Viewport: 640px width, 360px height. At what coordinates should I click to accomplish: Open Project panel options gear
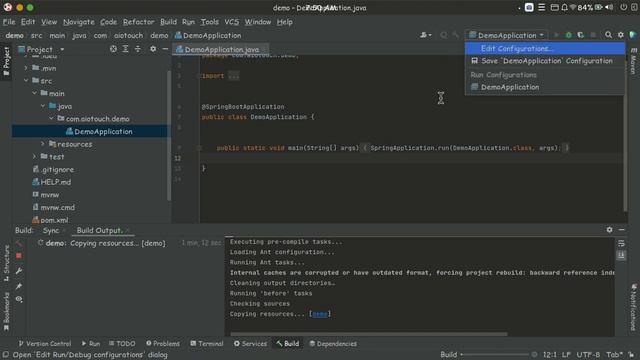[x=153, y=49]
